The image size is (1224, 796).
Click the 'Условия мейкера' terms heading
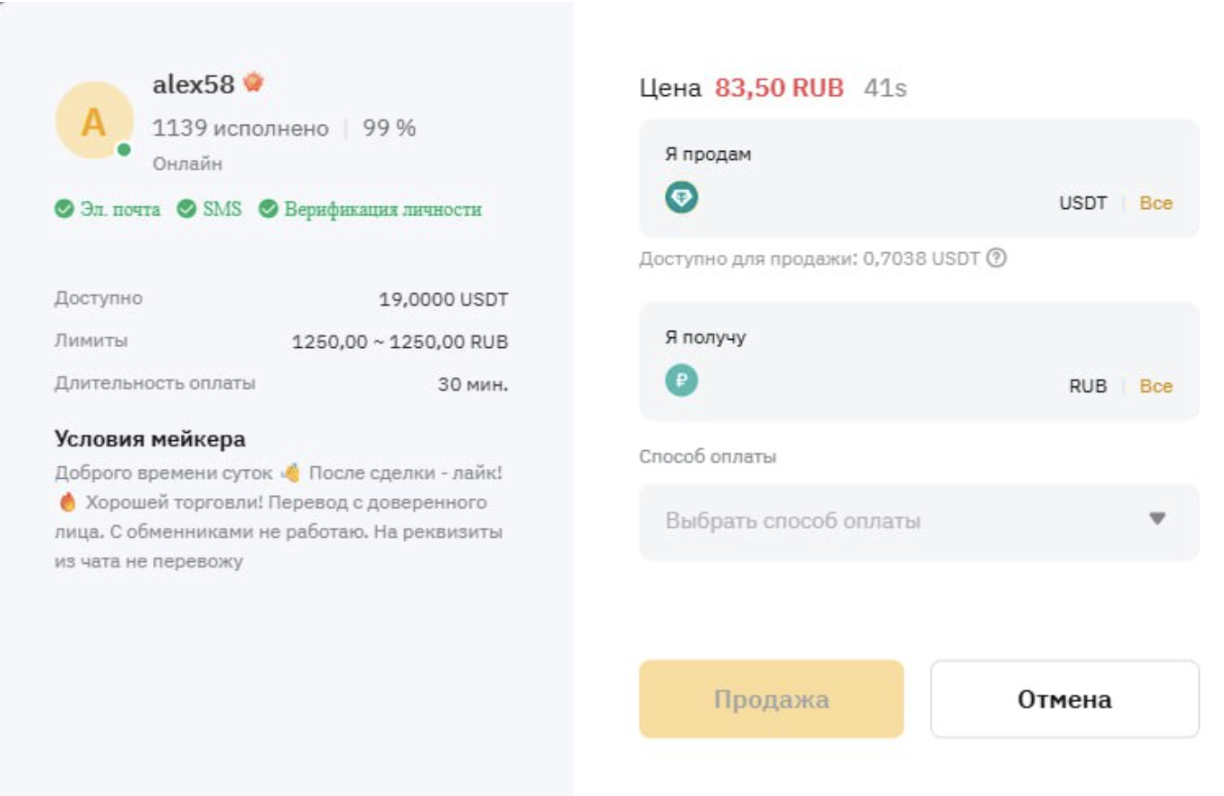tap(150, 439)
